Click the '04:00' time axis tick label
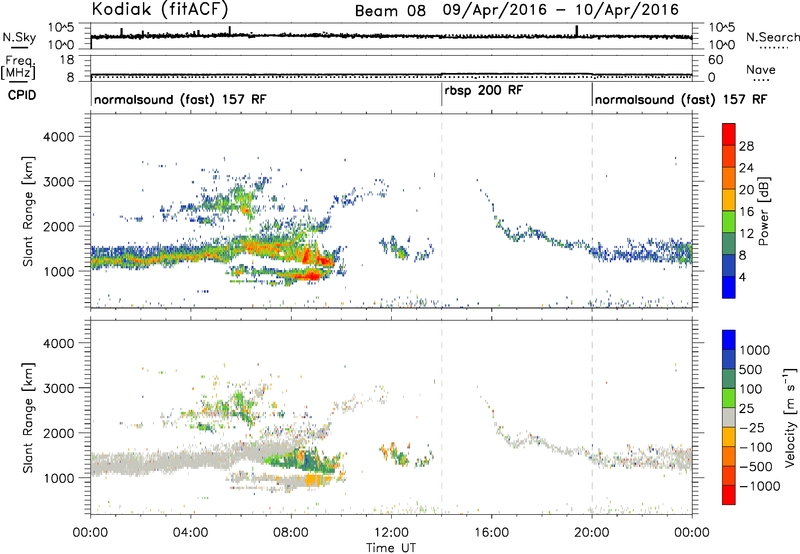800x554 pixels. coord(190,533)
